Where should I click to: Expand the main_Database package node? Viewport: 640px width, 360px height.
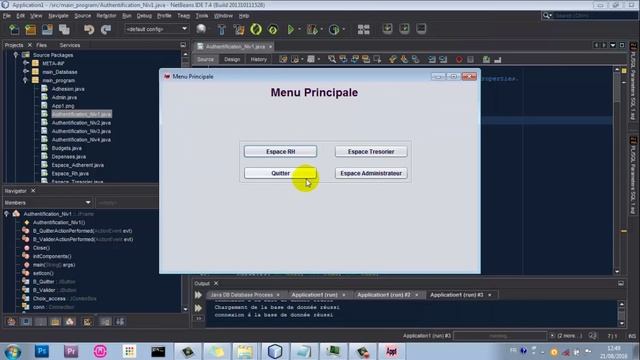[25, 72]
